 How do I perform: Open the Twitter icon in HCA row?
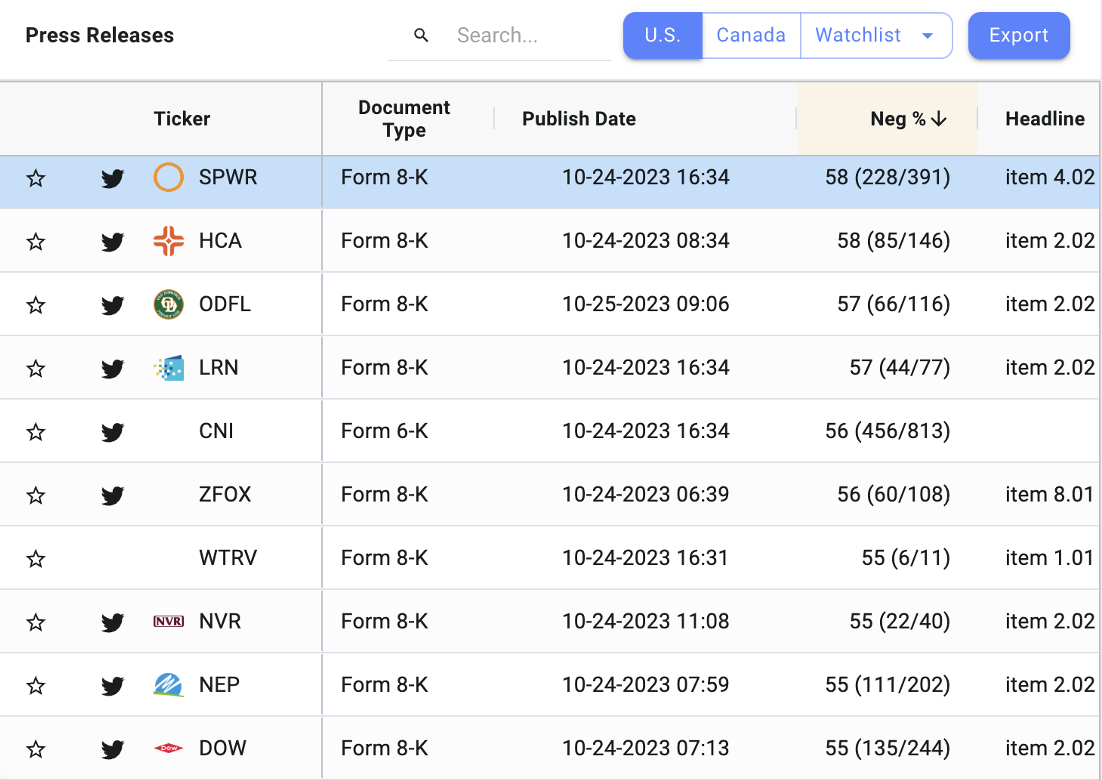click(113, 242)
